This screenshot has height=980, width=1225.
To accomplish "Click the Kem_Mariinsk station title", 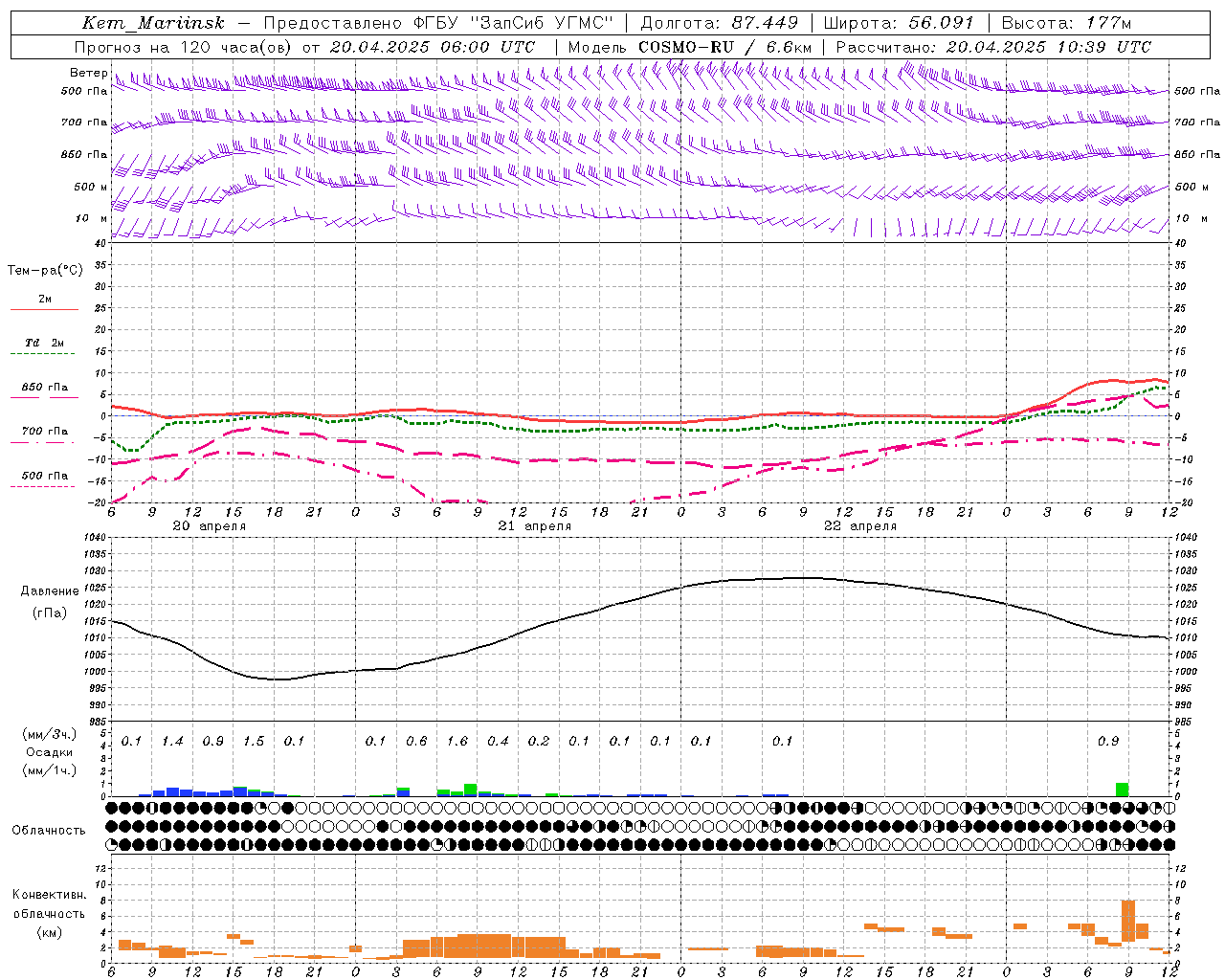I will (154, 23).
